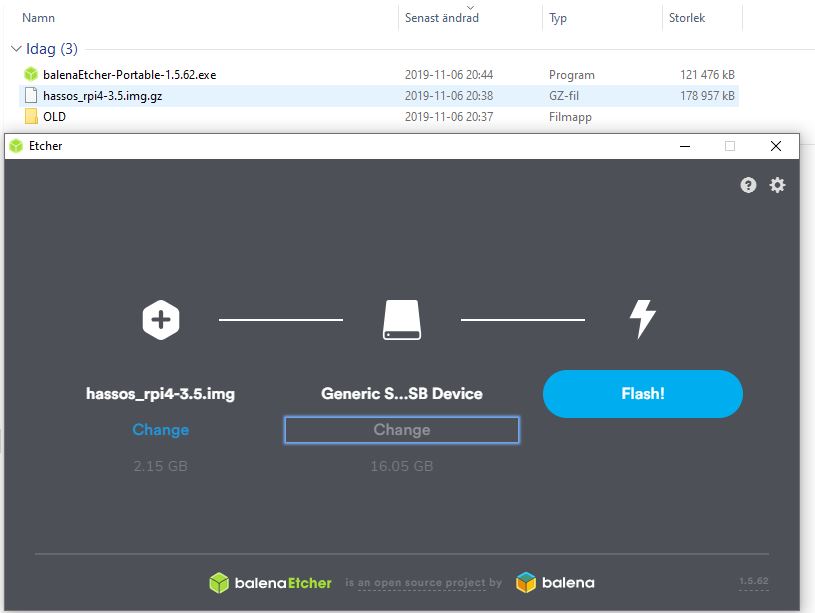Select the OLD folder name
The image size is (815, 613).
[55, 116]
